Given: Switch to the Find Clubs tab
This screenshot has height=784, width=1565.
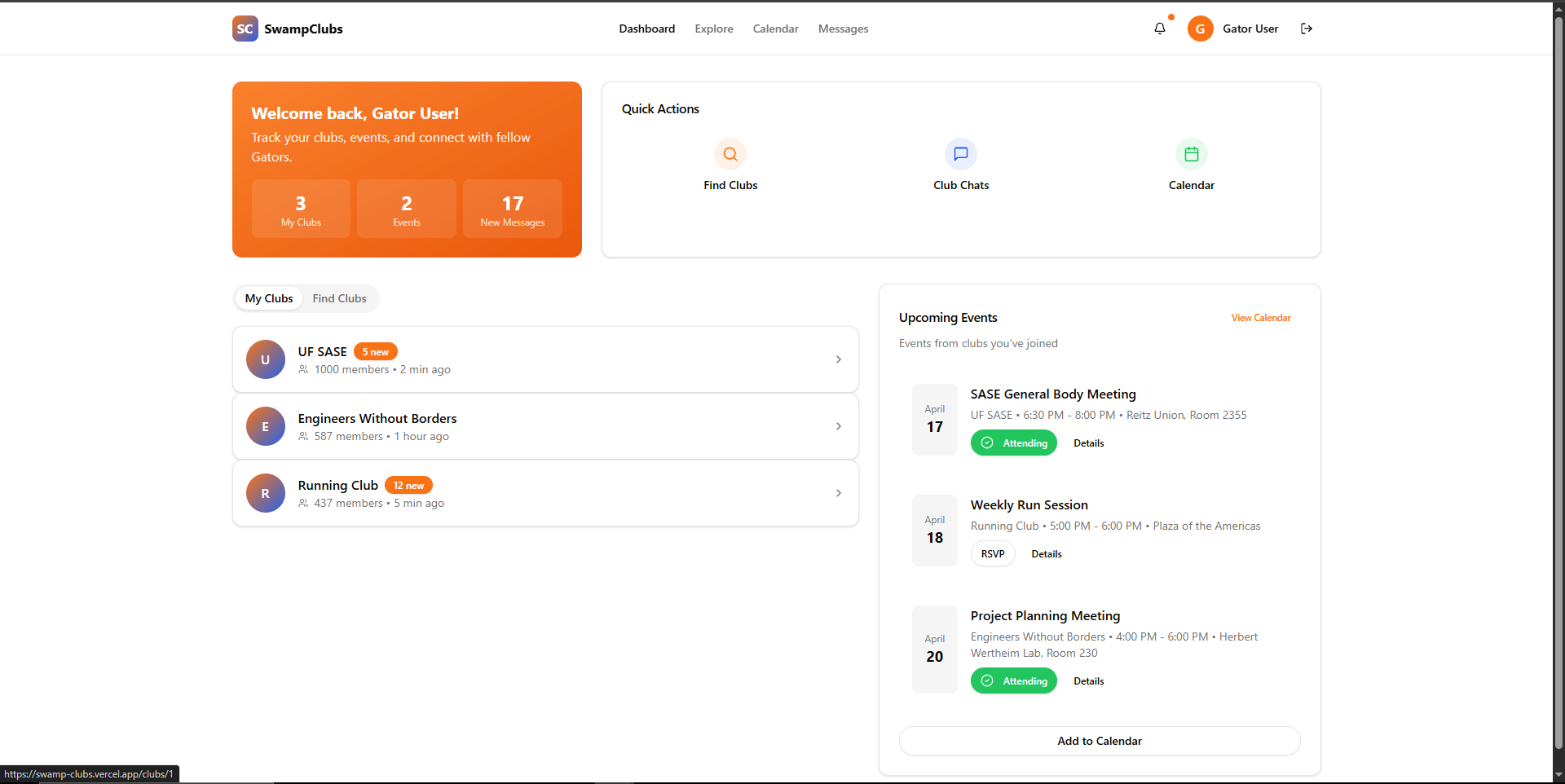Looking at the screenshot, I should click(x=339, y=298).
